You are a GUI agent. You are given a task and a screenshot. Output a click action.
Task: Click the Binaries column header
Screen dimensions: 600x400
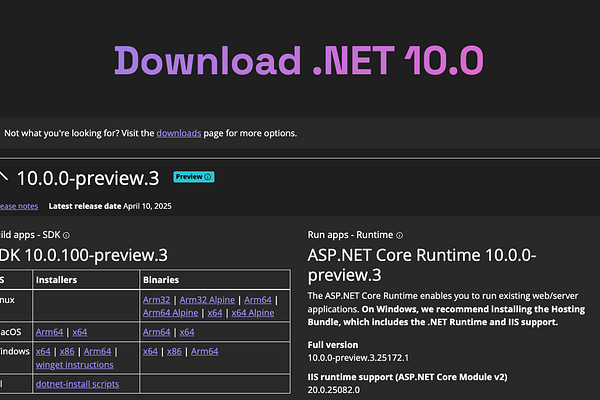161,280
